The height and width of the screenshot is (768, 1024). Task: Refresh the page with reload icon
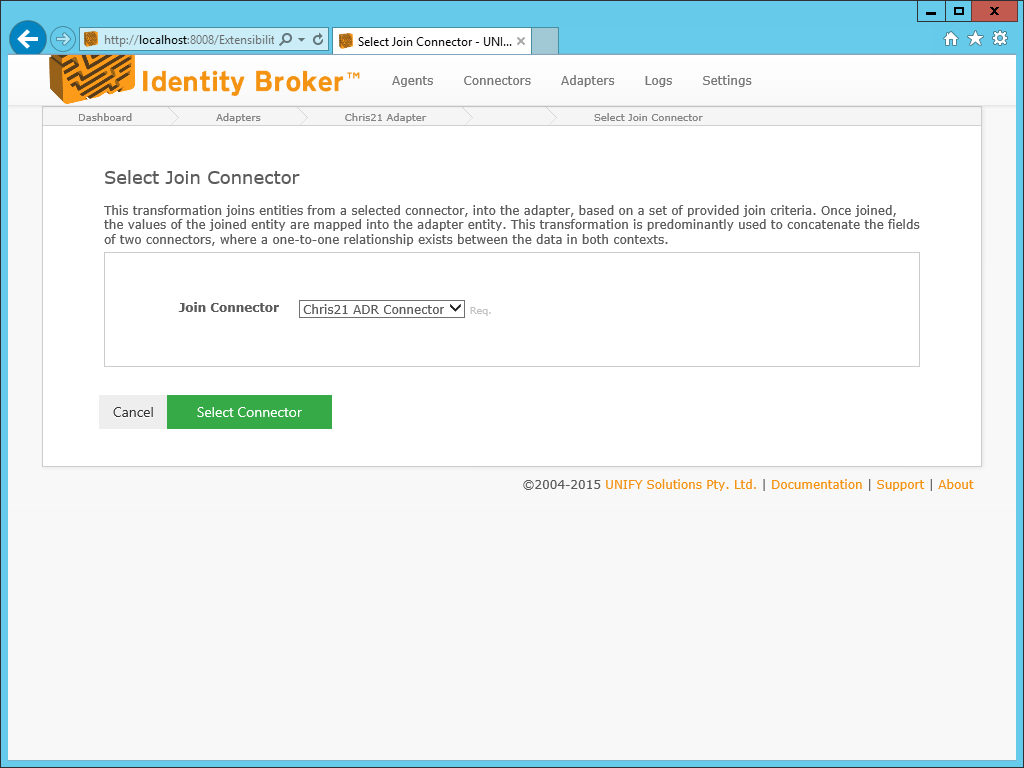pyautogui.click(x=318, y=39)
